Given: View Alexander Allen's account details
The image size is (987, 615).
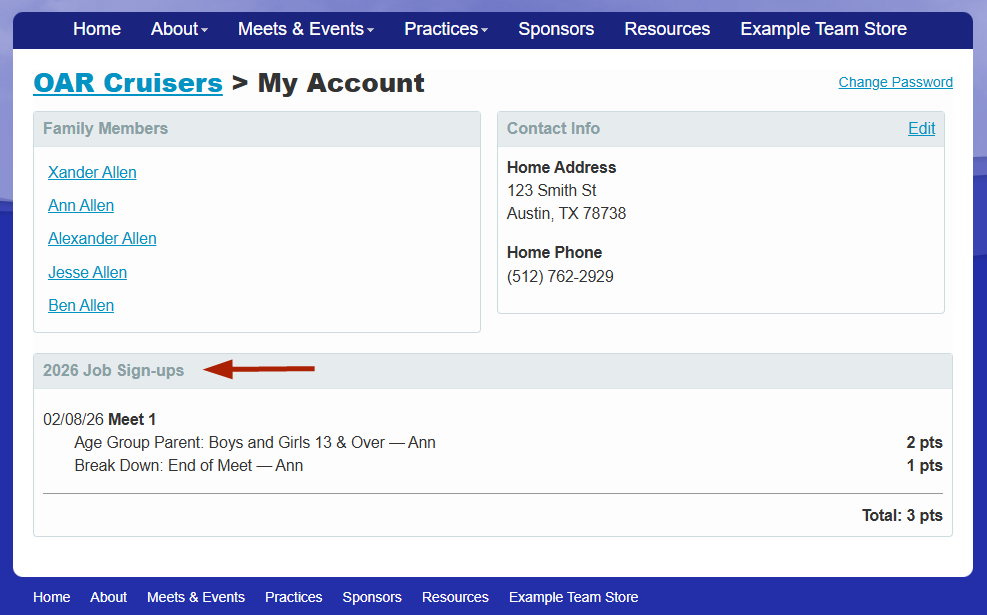Looking at the screenshot, I should (102, 238).
